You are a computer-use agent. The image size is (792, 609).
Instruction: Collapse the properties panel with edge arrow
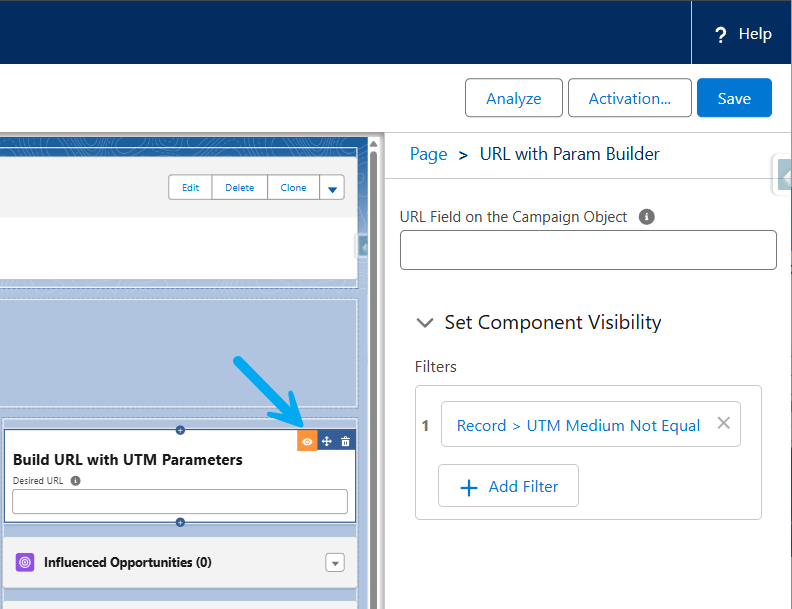(784, 175)
